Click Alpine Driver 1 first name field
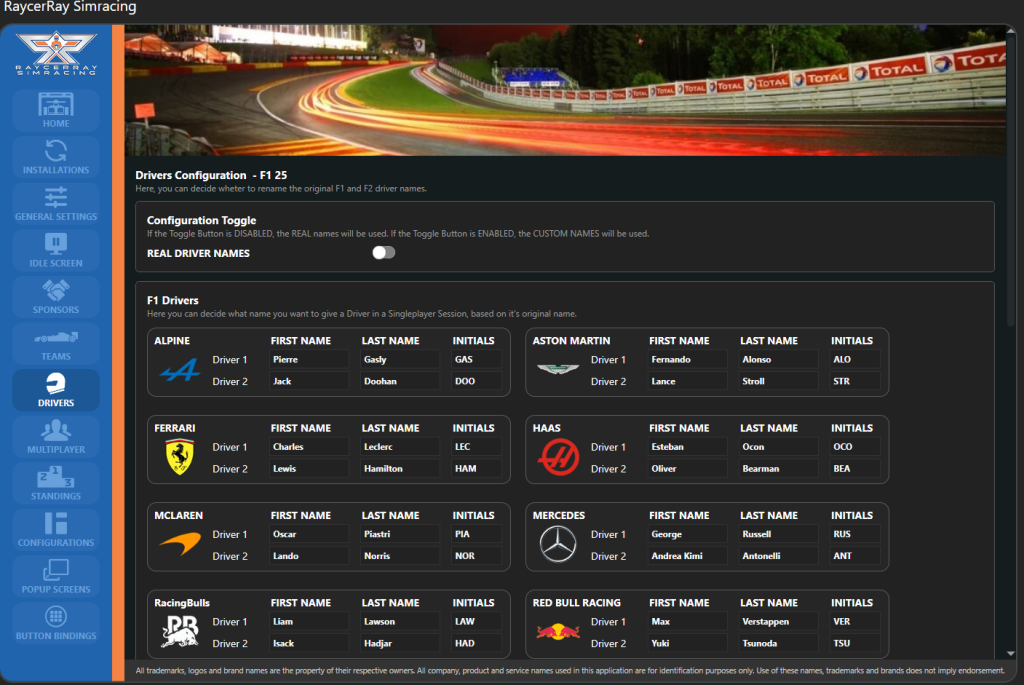The width and height of the screenshot is (1024, 685). [309, 360]
